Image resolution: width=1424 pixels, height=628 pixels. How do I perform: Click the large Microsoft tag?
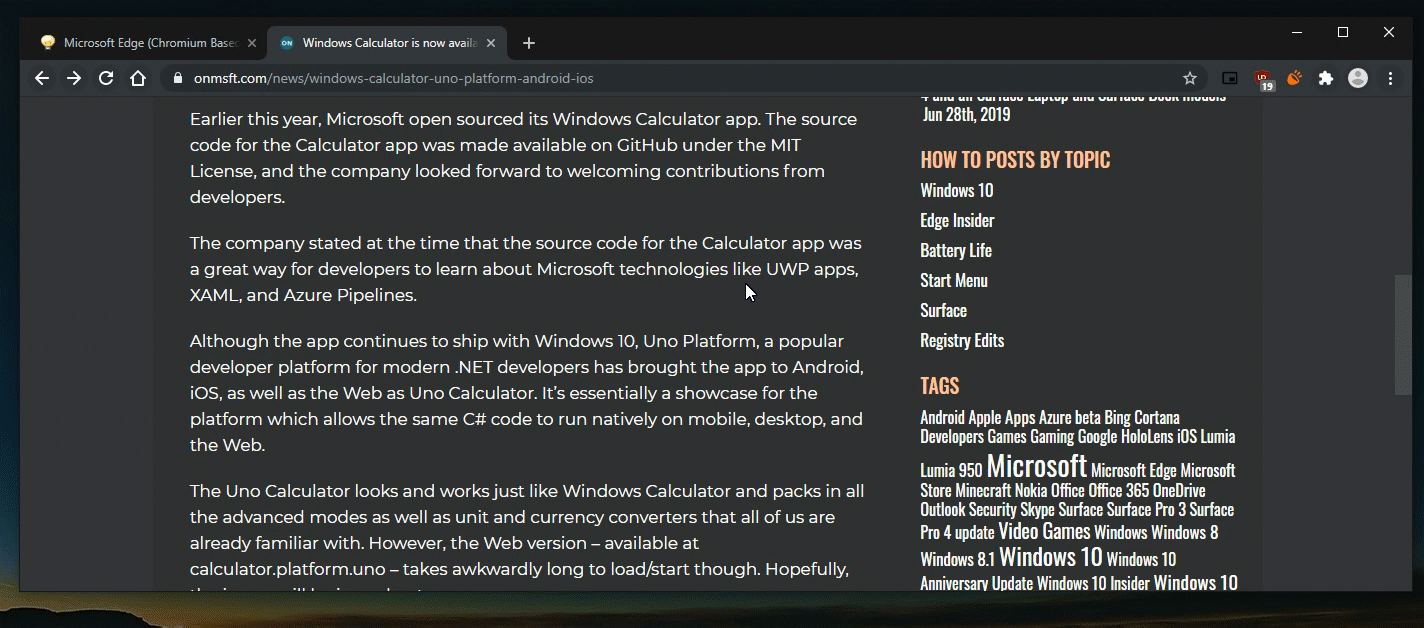coord(1036,466)
